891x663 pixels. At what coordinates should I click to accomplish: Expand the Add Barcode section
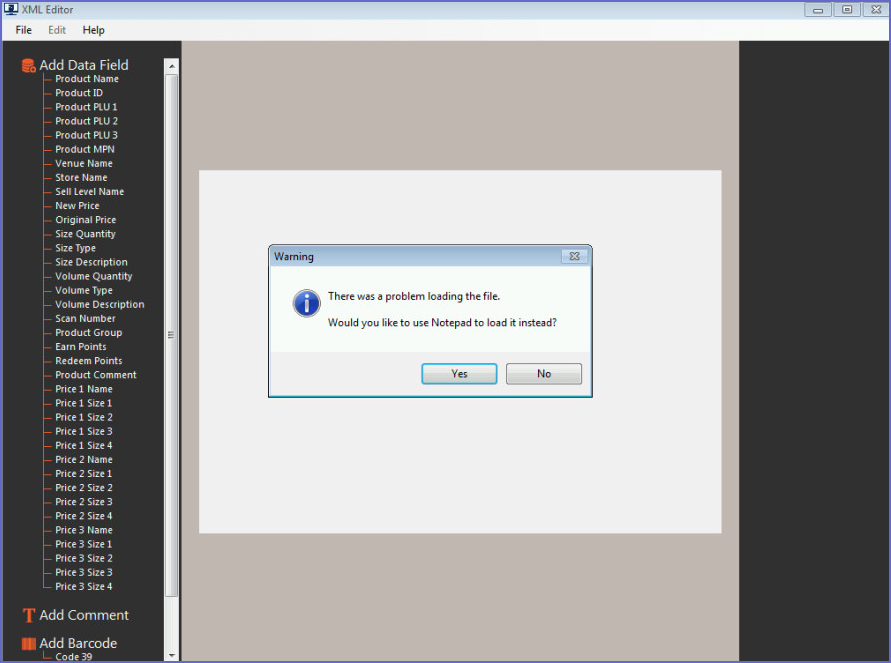pyautogui.click(x=78, y=644)
